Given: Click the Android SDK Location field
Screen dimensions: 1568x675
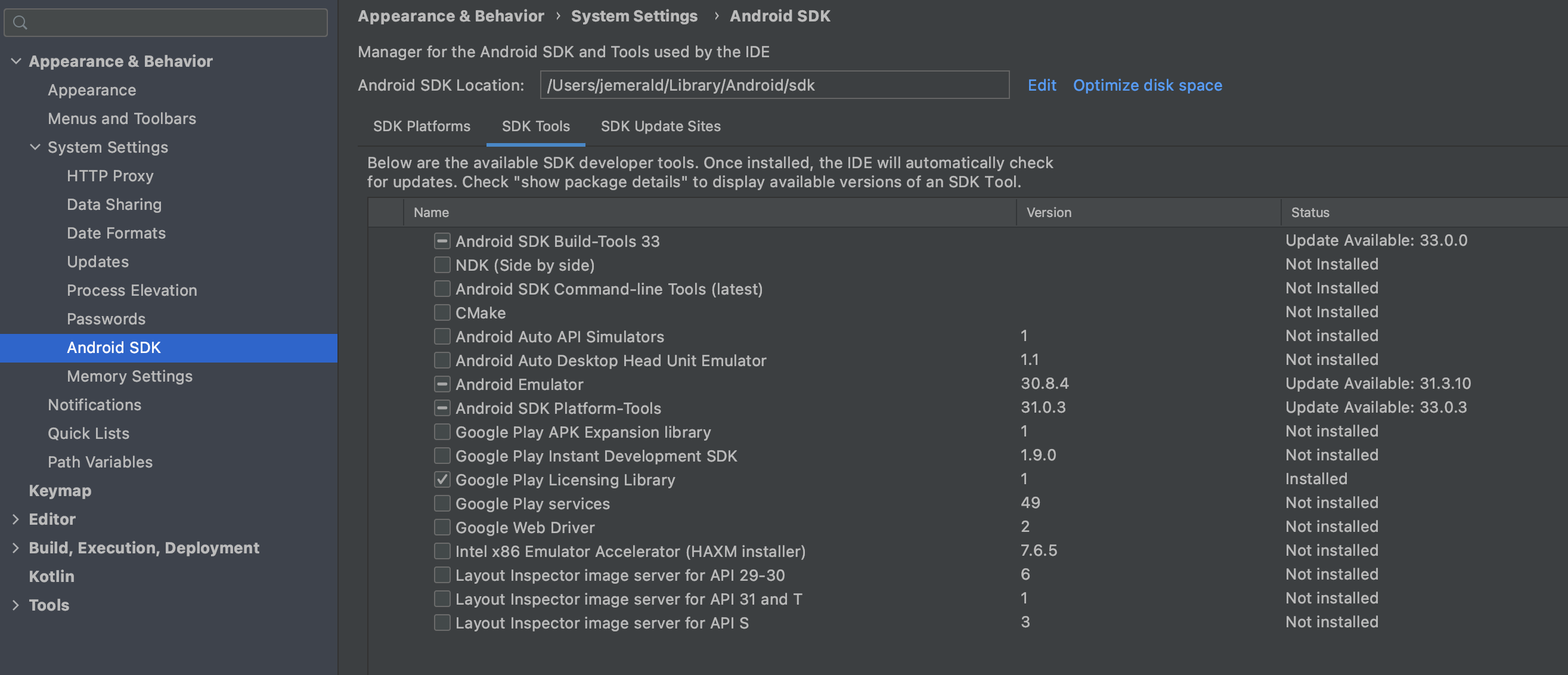Looking at the screenshot, I should pyautogui.click(x=774, y=85).
